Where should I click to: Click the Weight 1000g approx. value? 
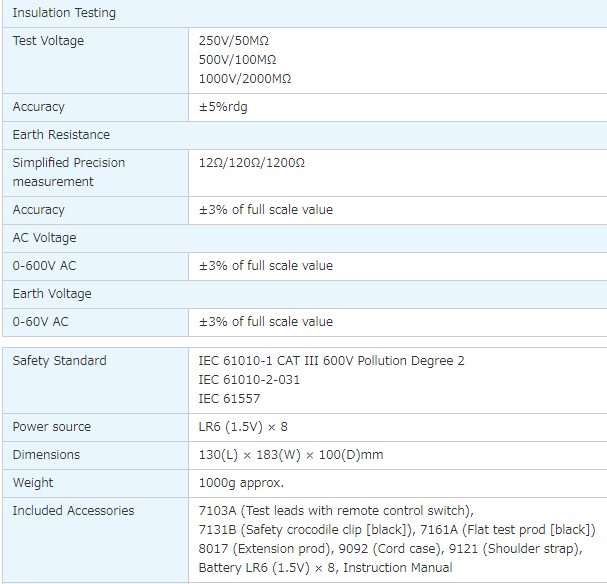[241, 483]
